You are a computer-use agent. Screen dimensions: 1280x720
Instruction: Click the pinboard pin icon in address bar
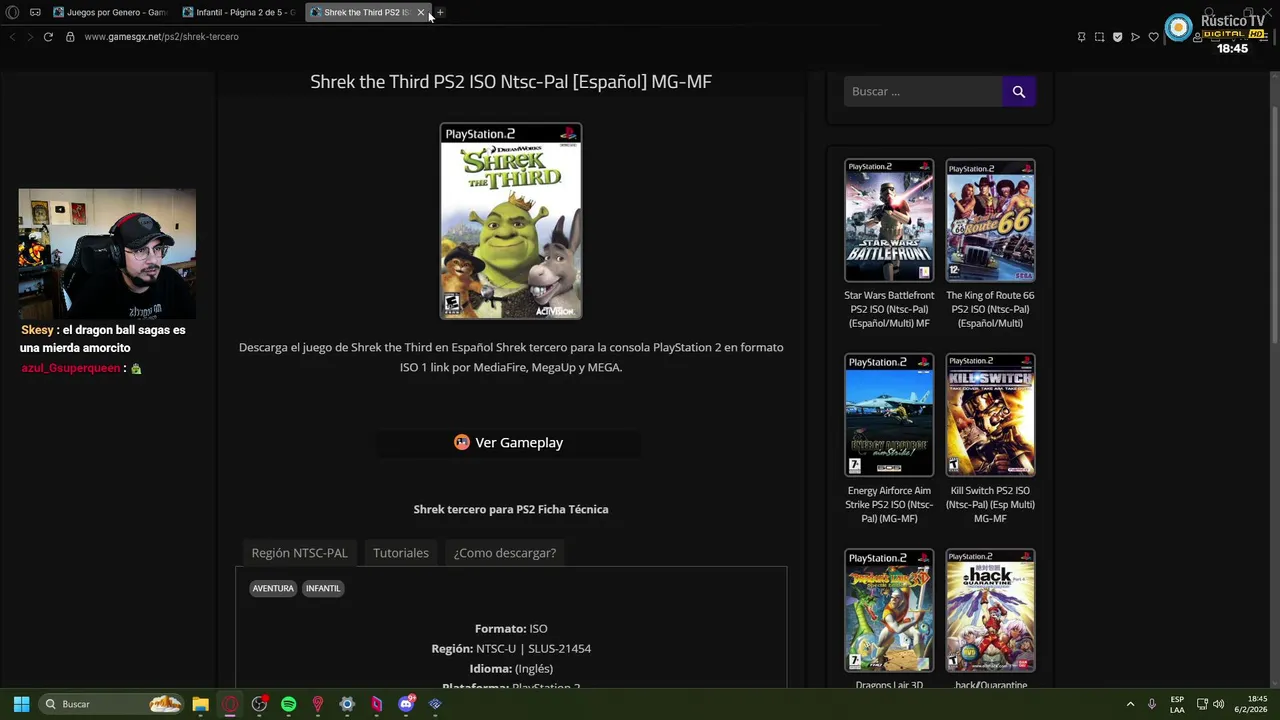click(1081, 37)
